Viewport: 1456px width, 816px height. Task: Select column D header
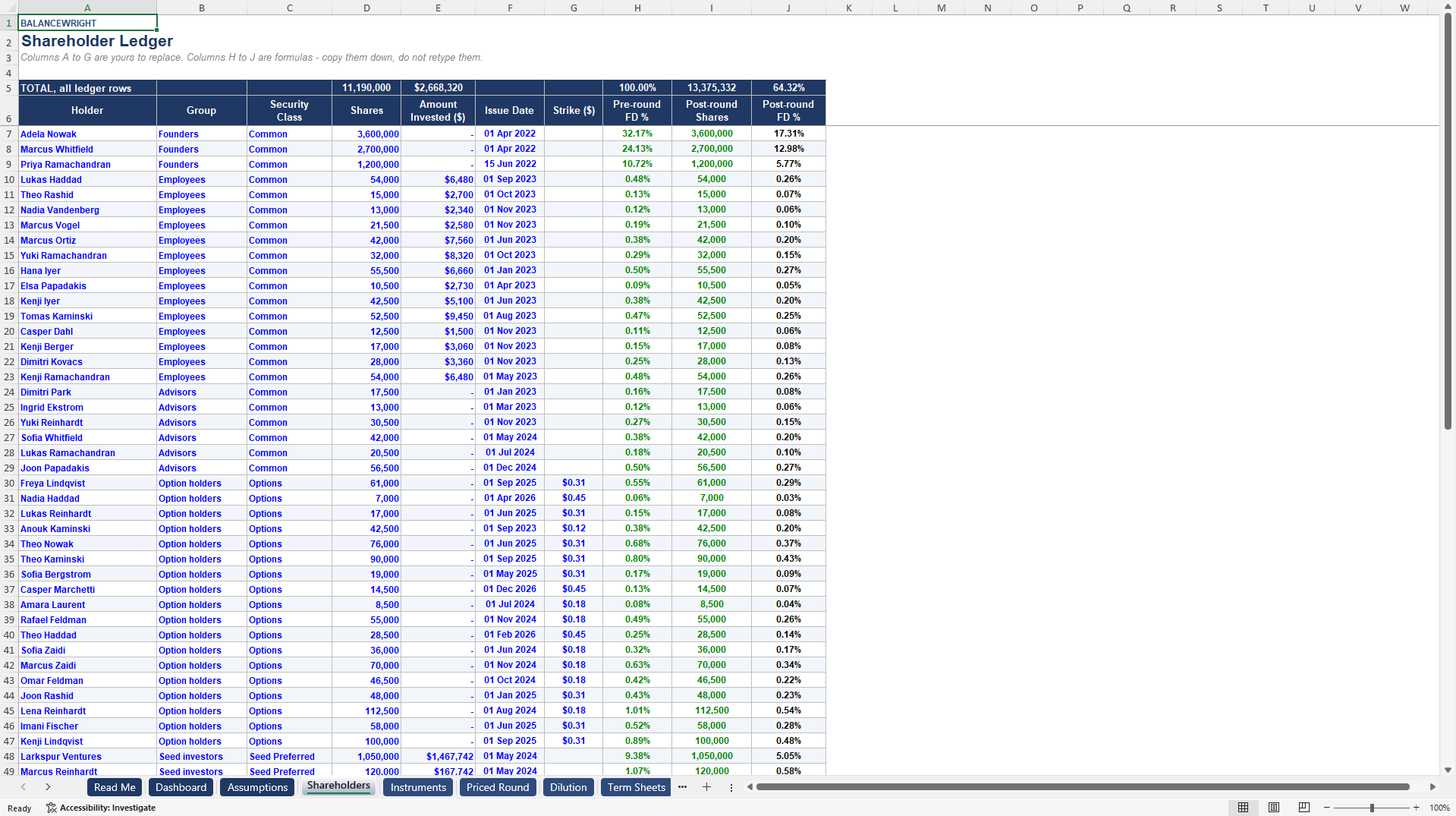click(366, 8)
